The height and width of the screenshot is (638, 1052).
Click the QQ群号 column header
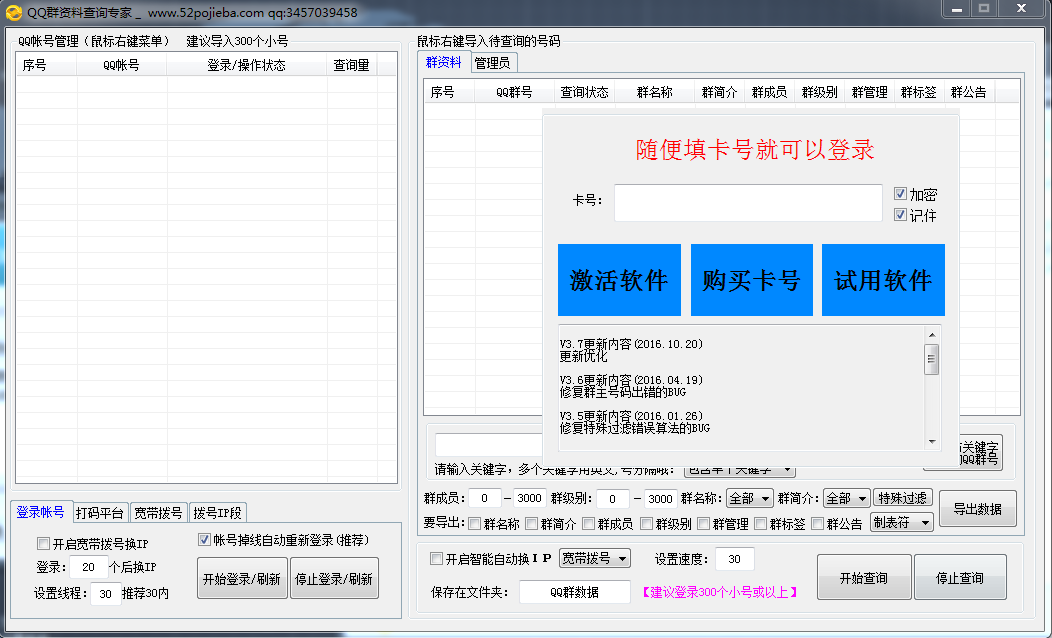[x=515, y=93]
